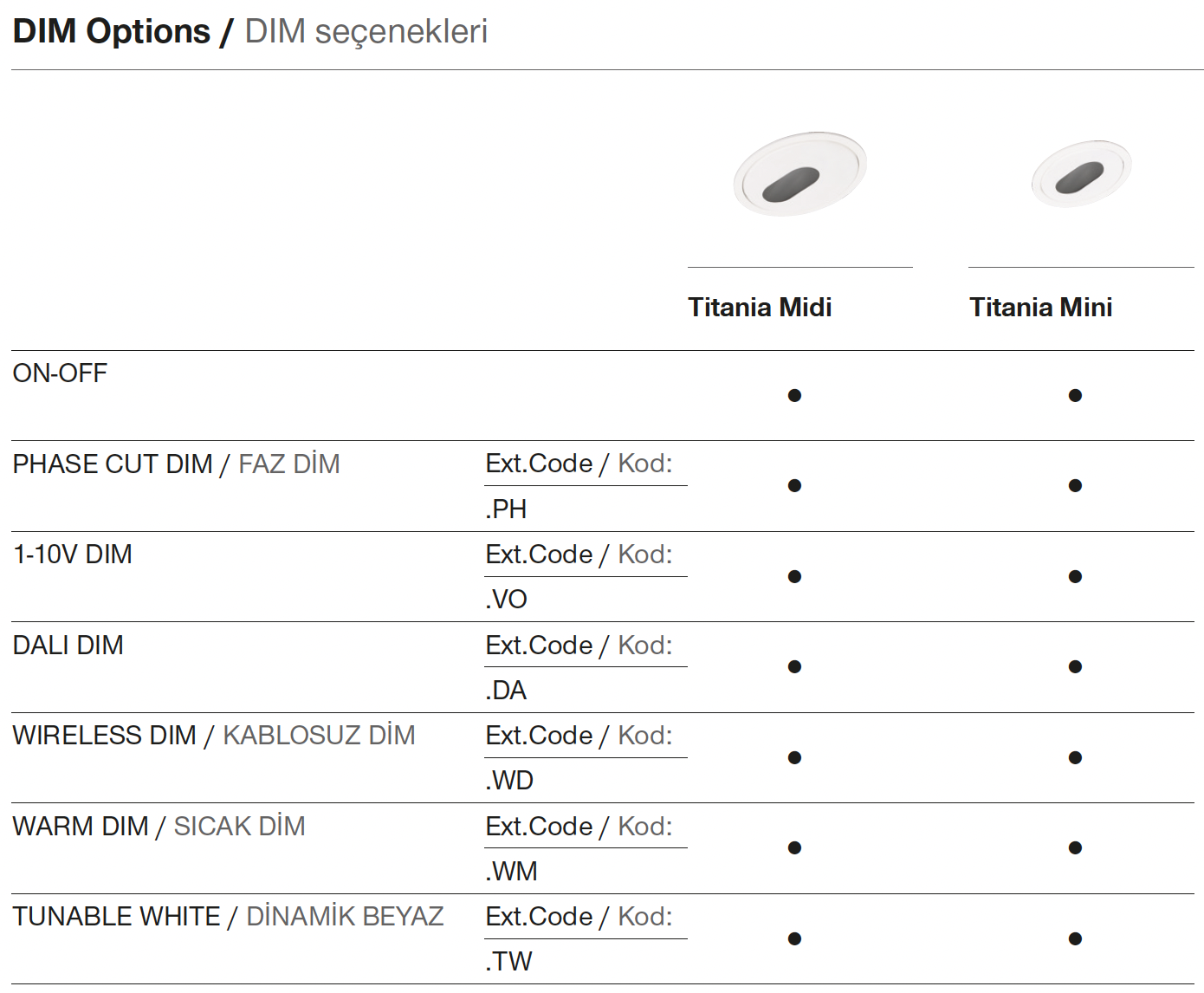Click the ON-OFF dot for Titania Mini
Image resolution: width=1204 pixels, height=993 pixels.
(1075, 396)
